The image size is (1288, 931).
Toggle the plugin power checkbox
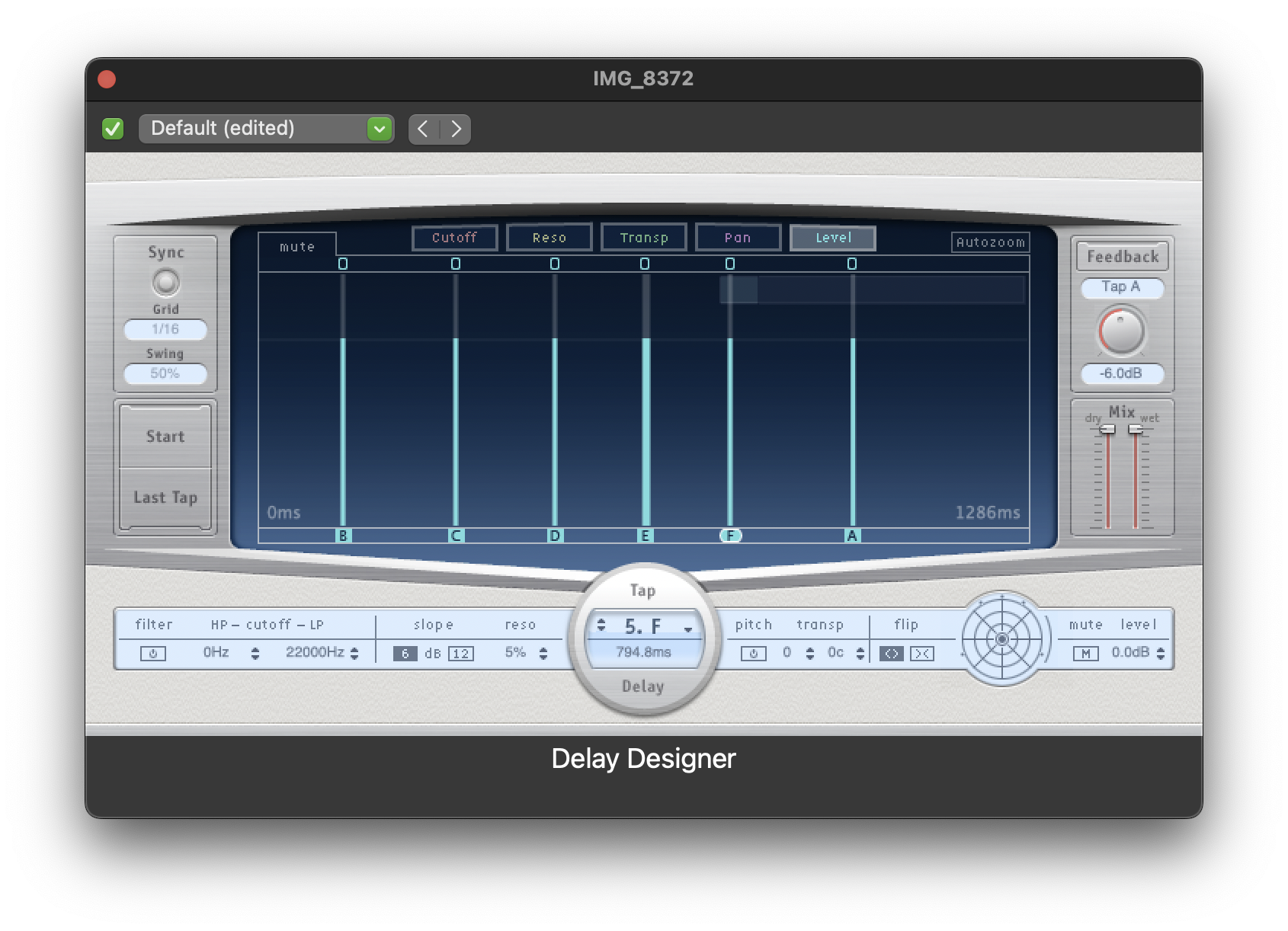tap(113, 129)
